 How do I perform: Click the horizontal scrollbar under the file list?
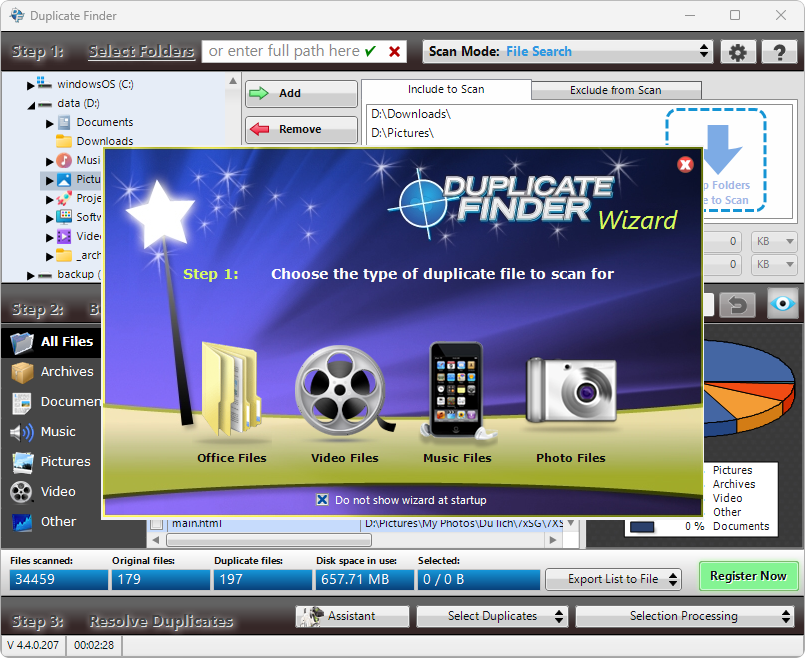269,540
